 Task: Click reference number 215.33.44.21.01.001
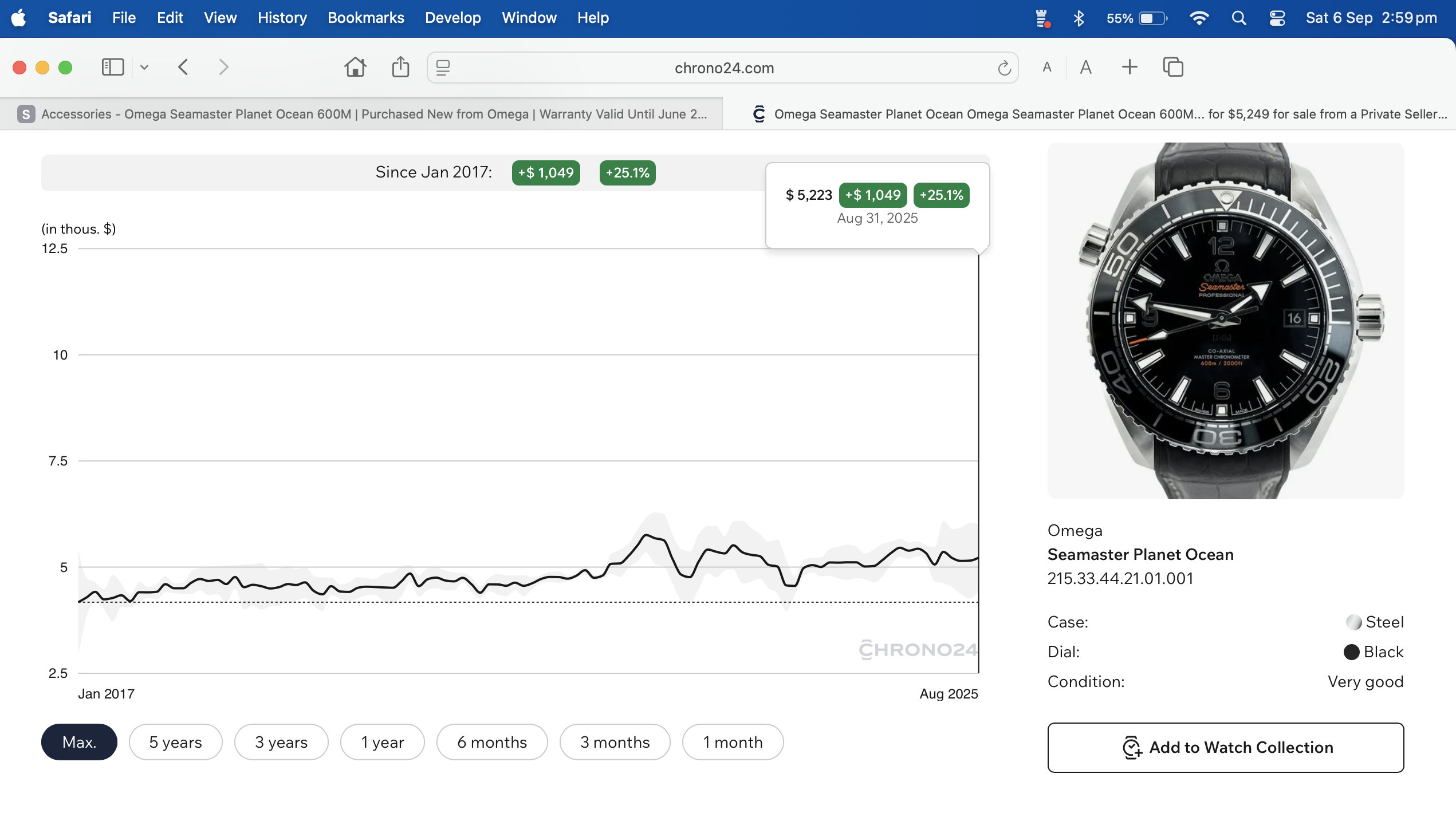coord(1120,578)
